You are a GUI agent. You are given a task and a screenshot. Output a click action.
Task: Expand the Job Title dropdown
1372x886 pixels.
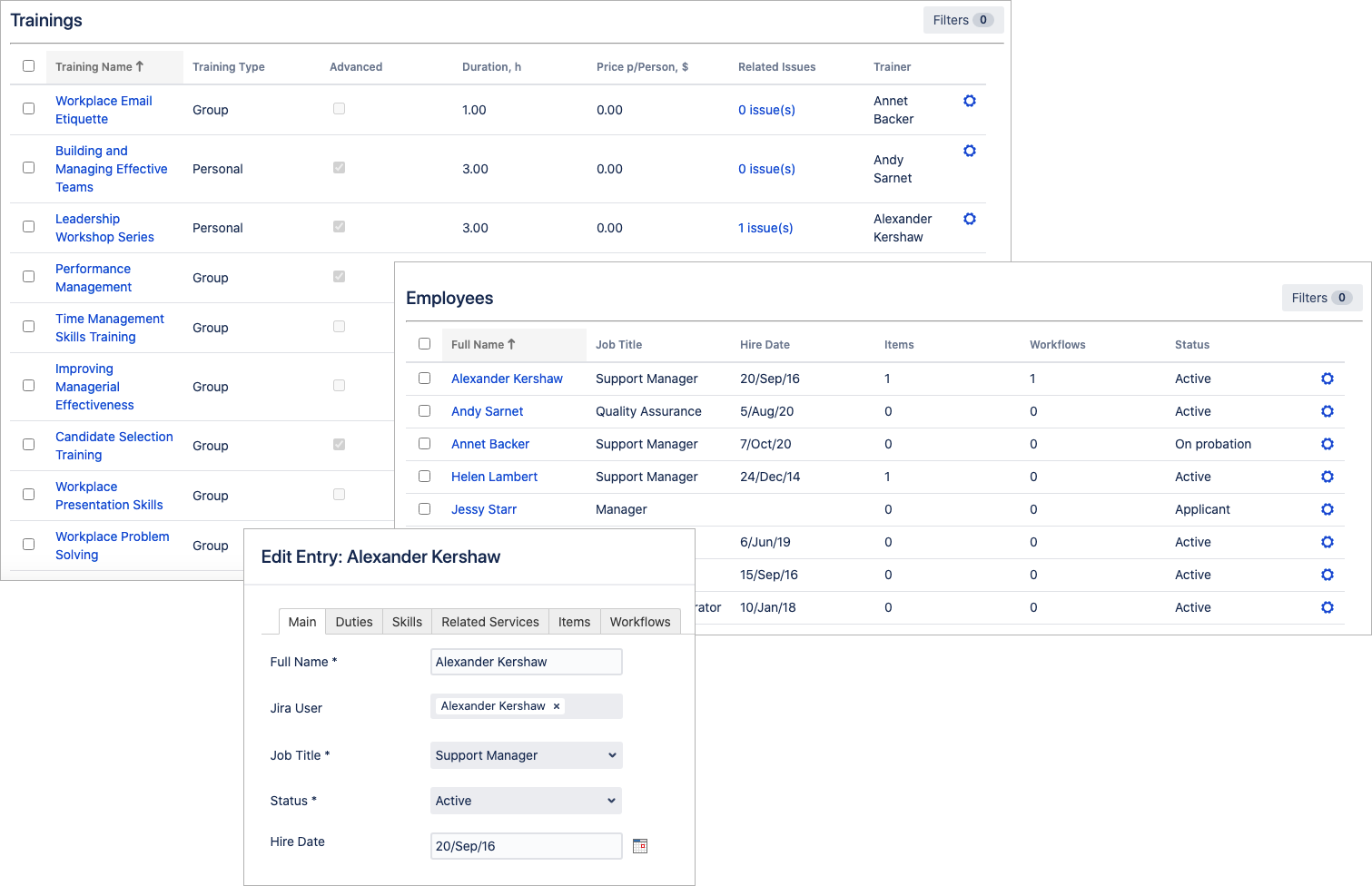[x=526, y=755]
